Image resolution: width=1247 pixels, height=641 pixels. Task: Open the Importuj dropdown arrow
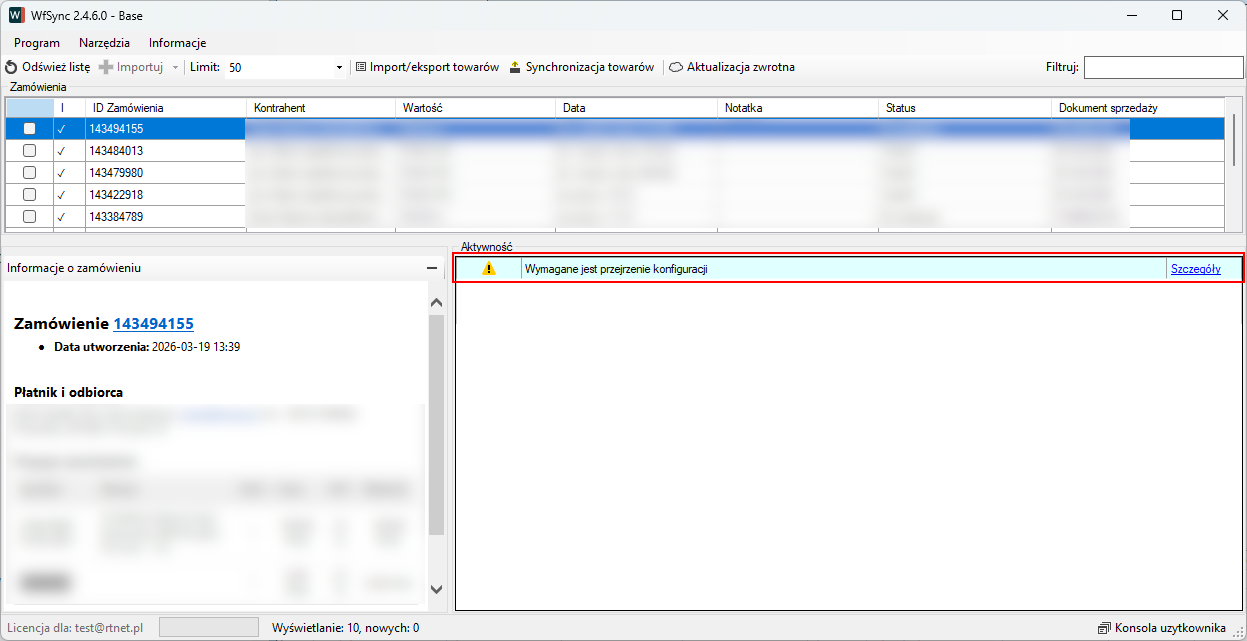click(x=175, y=68)
